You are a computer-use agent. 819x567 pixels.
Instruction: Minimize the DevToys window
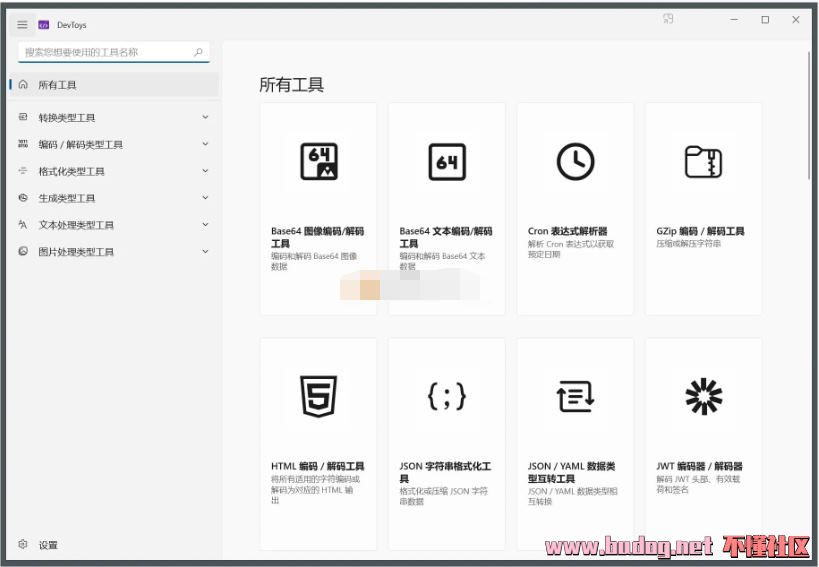pyautogui.click(x=734, y=20)
